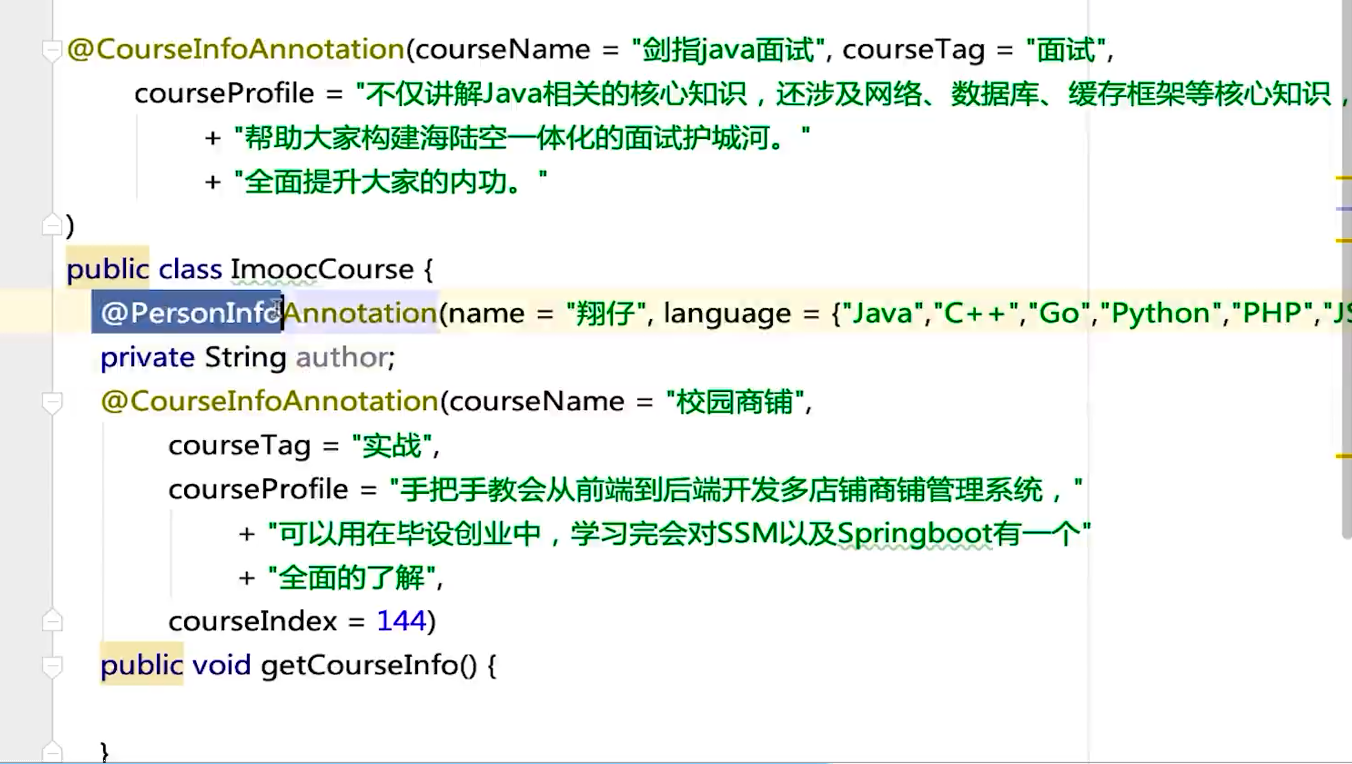Click the ImoocCourse class name
The image size is (1352, 764).
(x=322, y=268)
